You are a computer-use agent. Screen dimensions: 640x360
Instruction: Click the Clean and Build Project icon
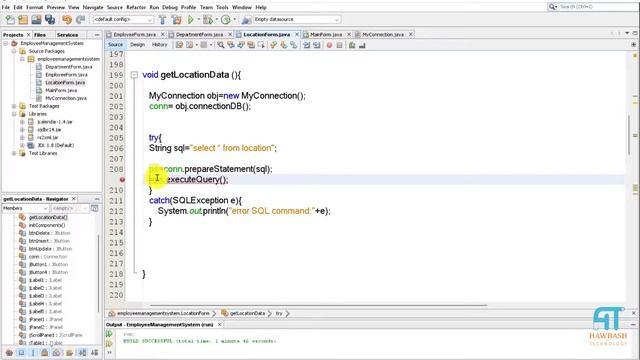[x=176, y=19]
